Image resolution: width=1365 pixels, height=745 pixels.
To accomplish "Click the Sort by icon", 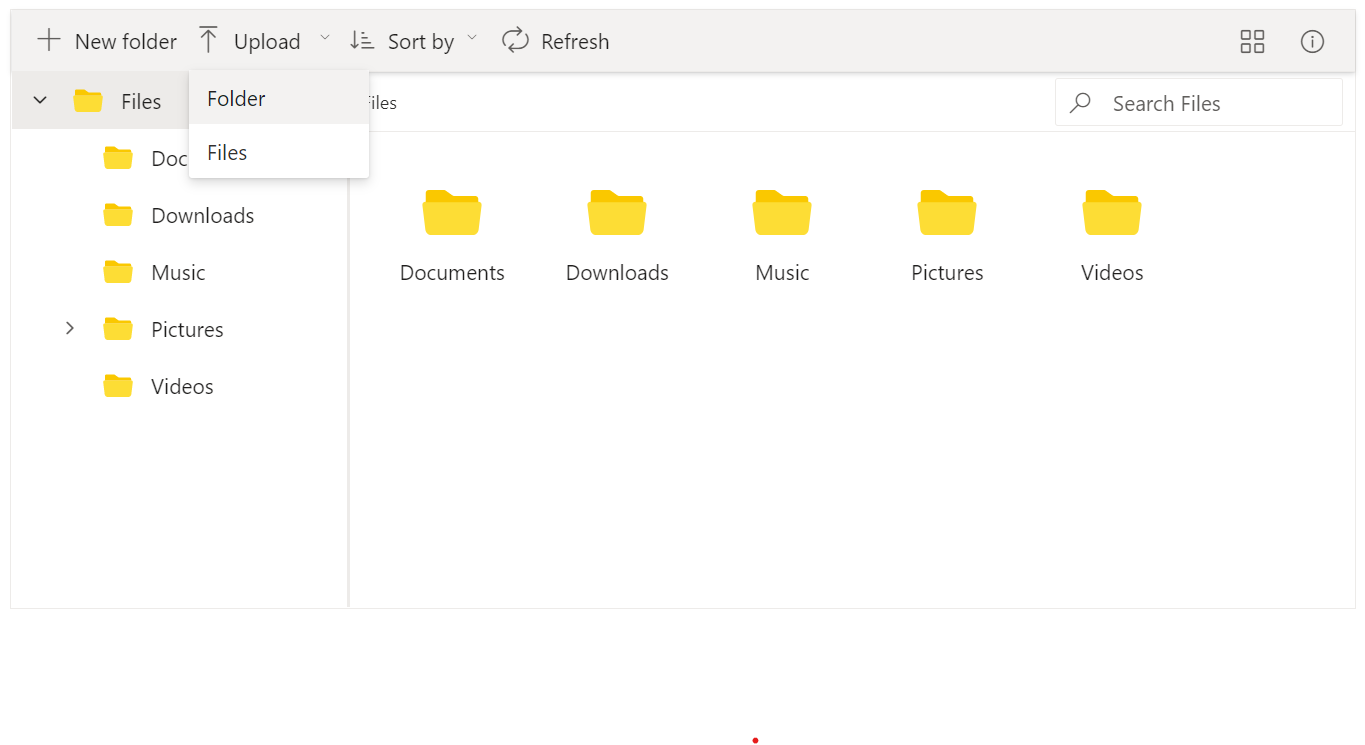I will tap(362, 41).
